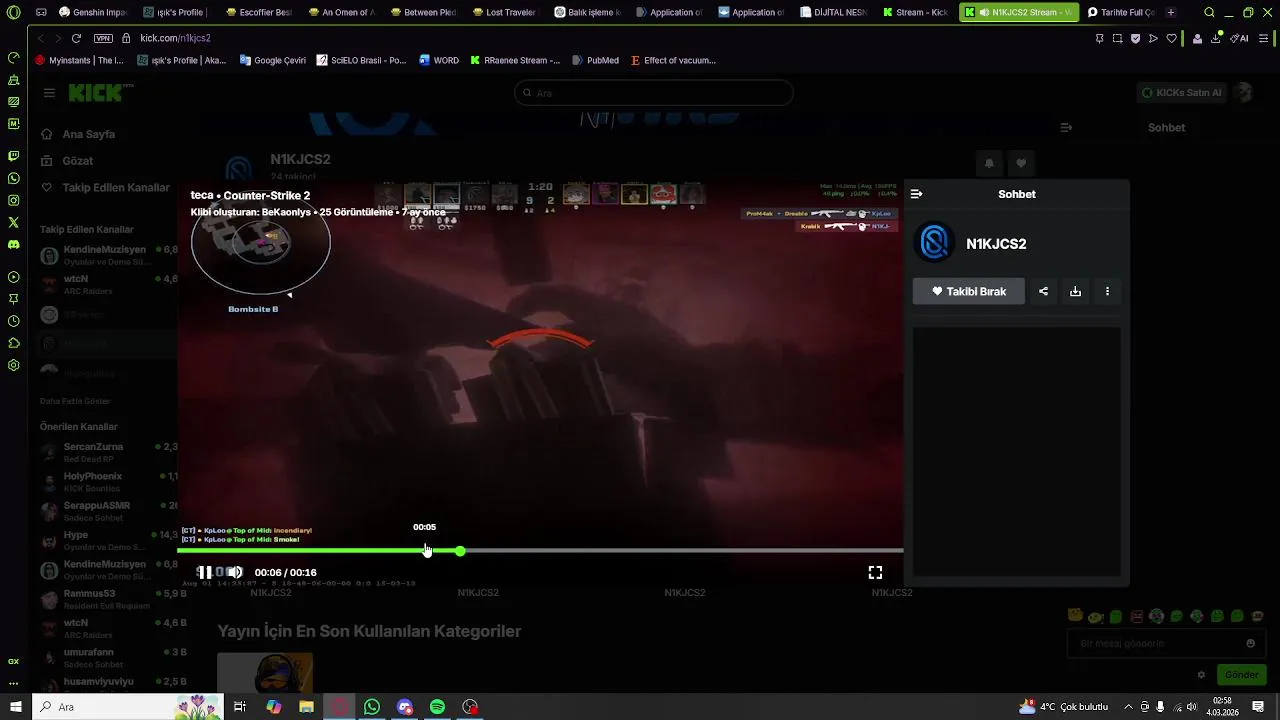Screen dimensions: 1280x720
Task: Open the browser downloads icon
Action: pos(1215,38)
